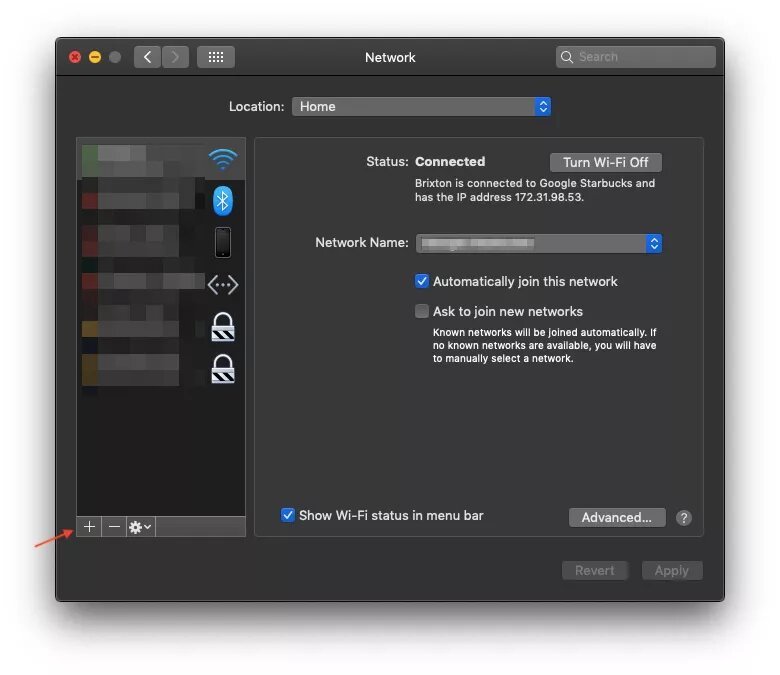Toggle Show Wi-Fi status in menu bar
The width and height of the screenshot is (780, 675).
[x=287, y=515]
